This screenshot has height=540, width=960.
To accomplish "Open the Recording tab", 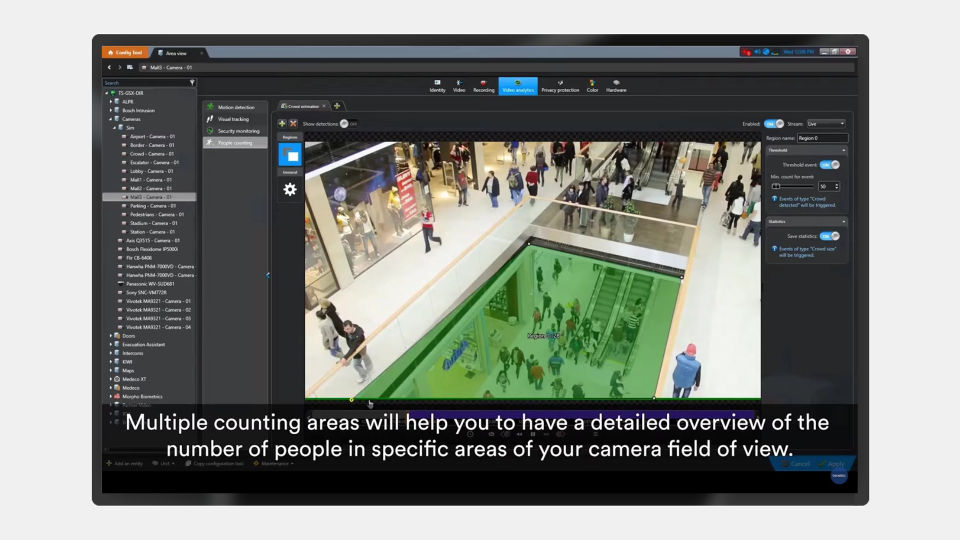I will click(484, 86).
